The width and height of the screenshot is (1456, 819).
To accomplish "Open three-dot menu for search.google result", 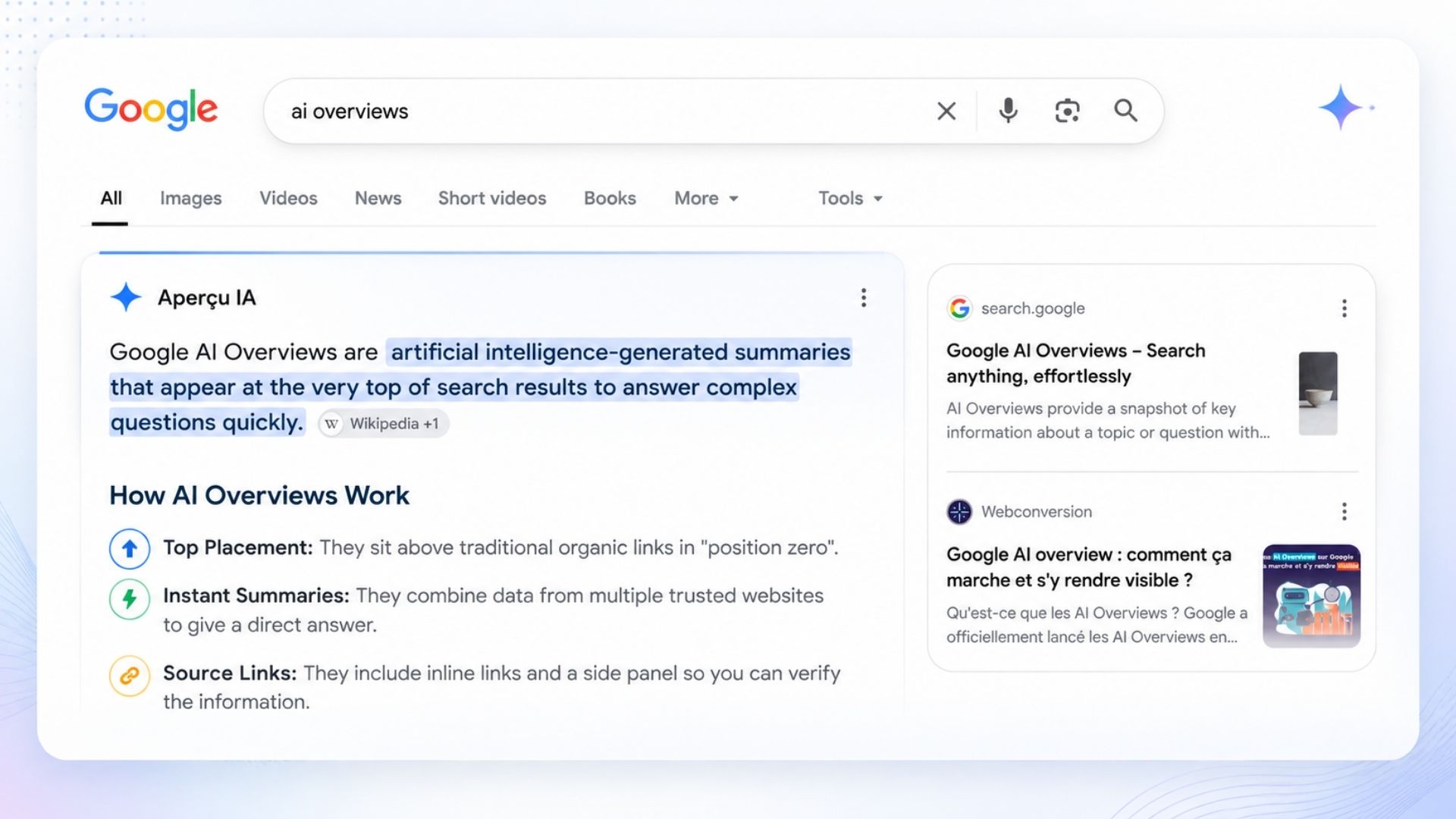I will point(1344,309).
